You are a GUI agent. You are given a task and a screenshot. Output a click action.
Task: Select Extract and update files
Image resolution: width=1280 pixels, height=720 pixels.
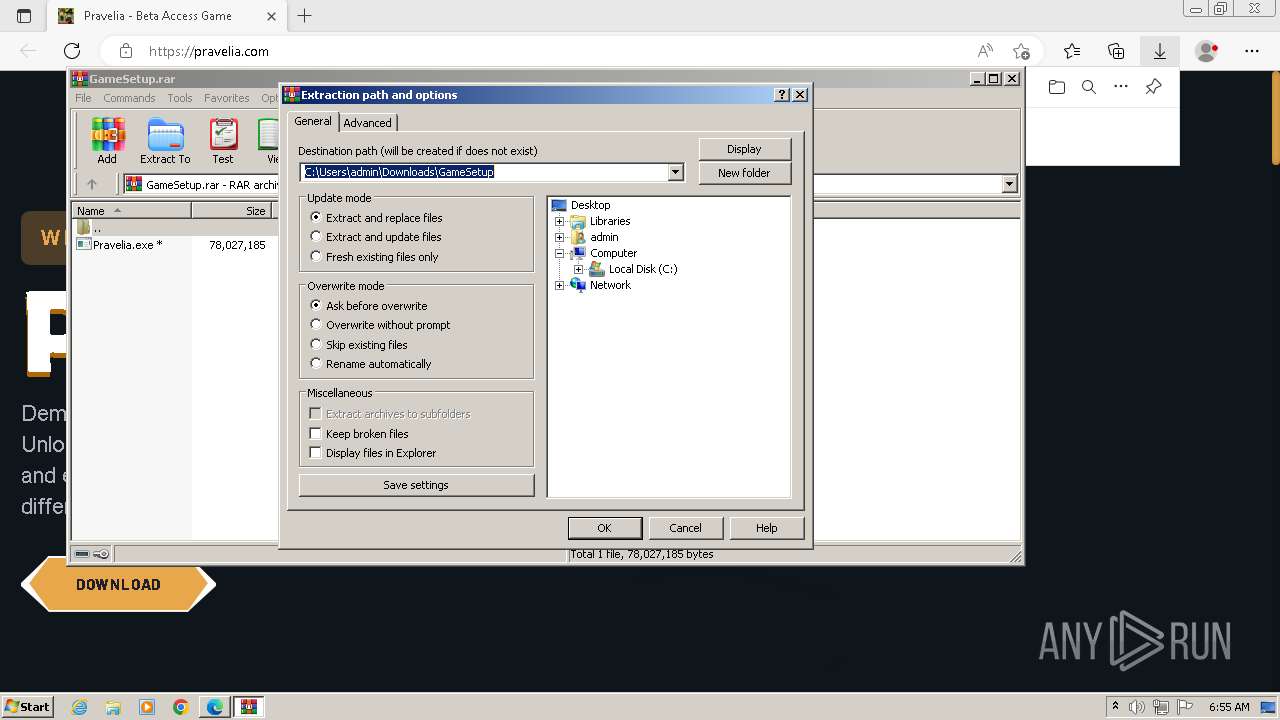[x=376, y=237]
